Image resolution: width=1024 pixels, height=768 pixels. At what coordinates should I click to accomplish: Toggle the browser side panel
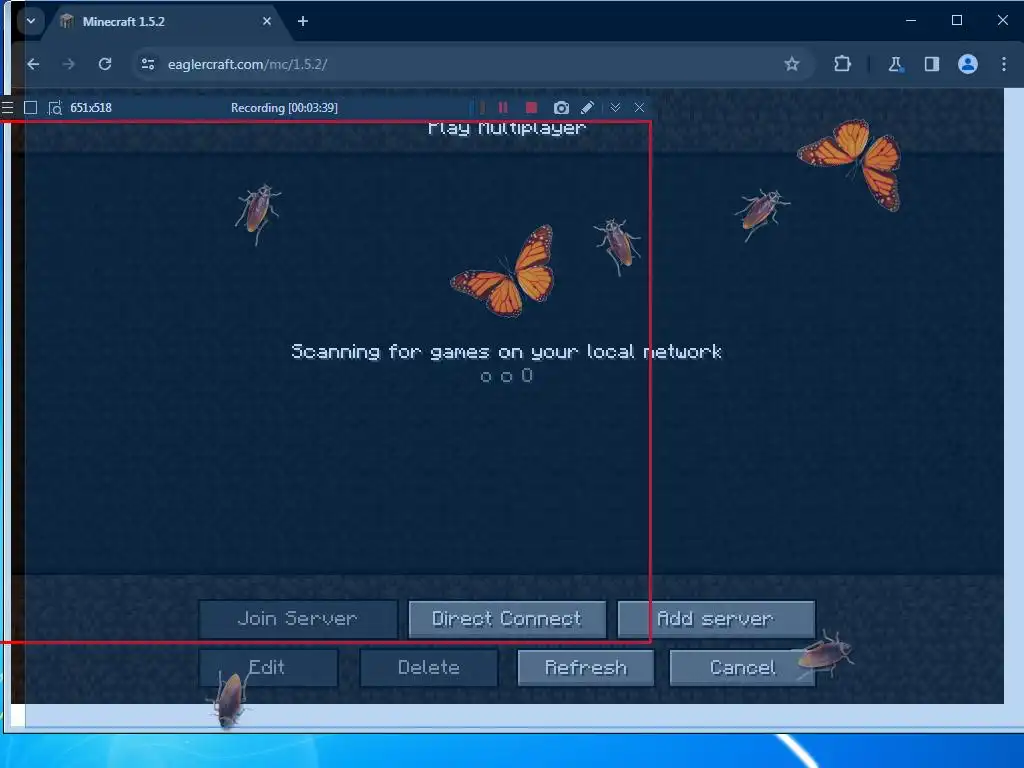coord(932,64)
